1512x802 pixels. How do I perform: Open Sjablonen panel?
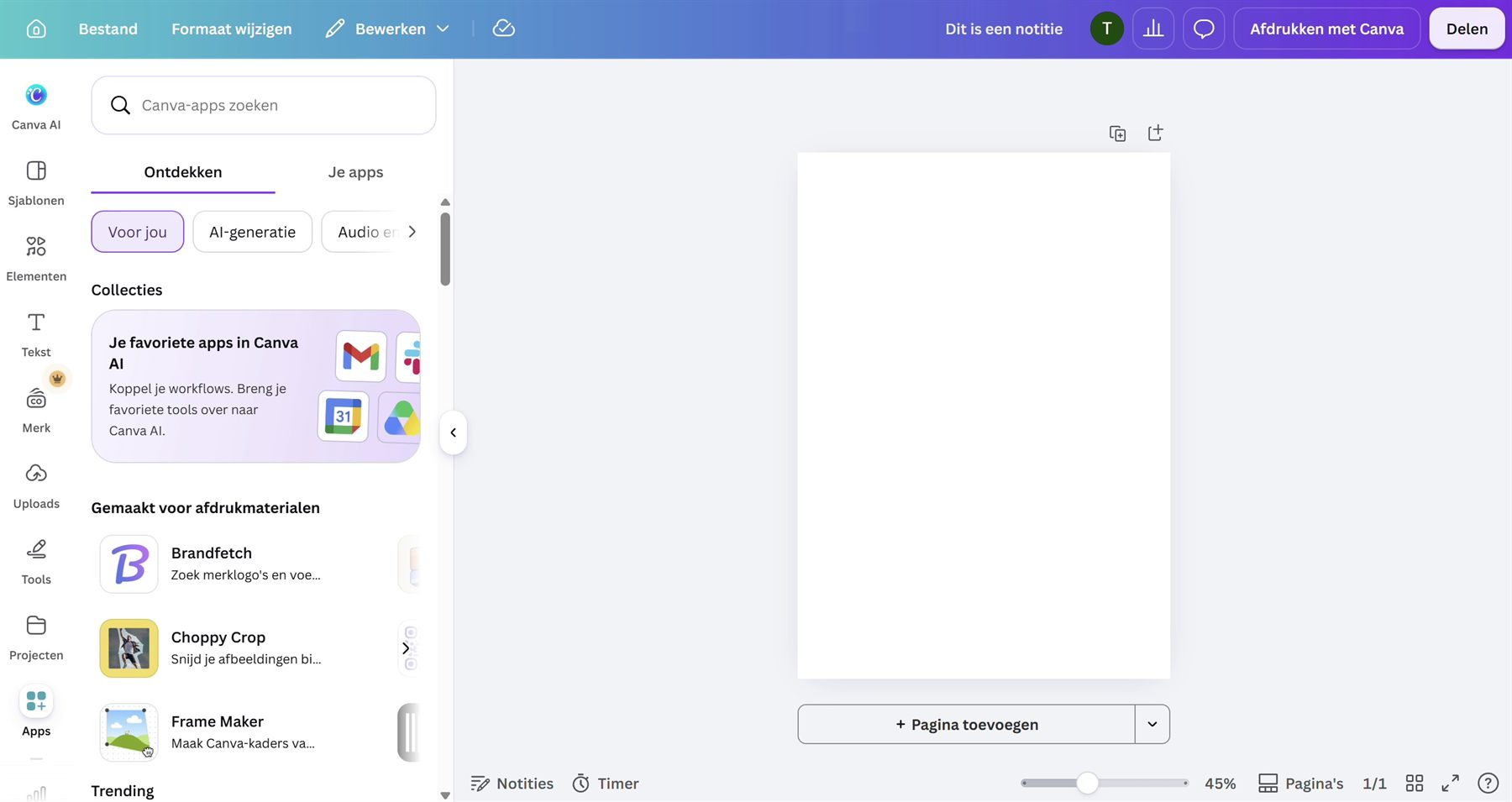(36, 182)
